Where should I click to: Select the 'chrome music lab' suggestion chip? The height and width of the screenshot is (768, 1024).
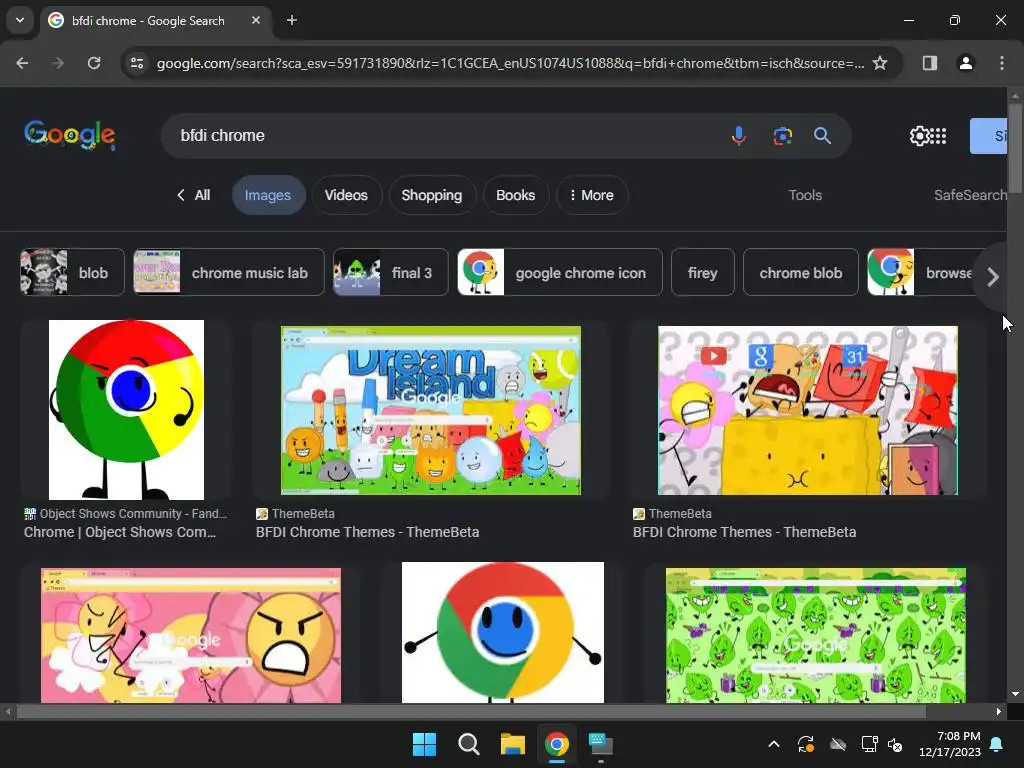(229, 272)
